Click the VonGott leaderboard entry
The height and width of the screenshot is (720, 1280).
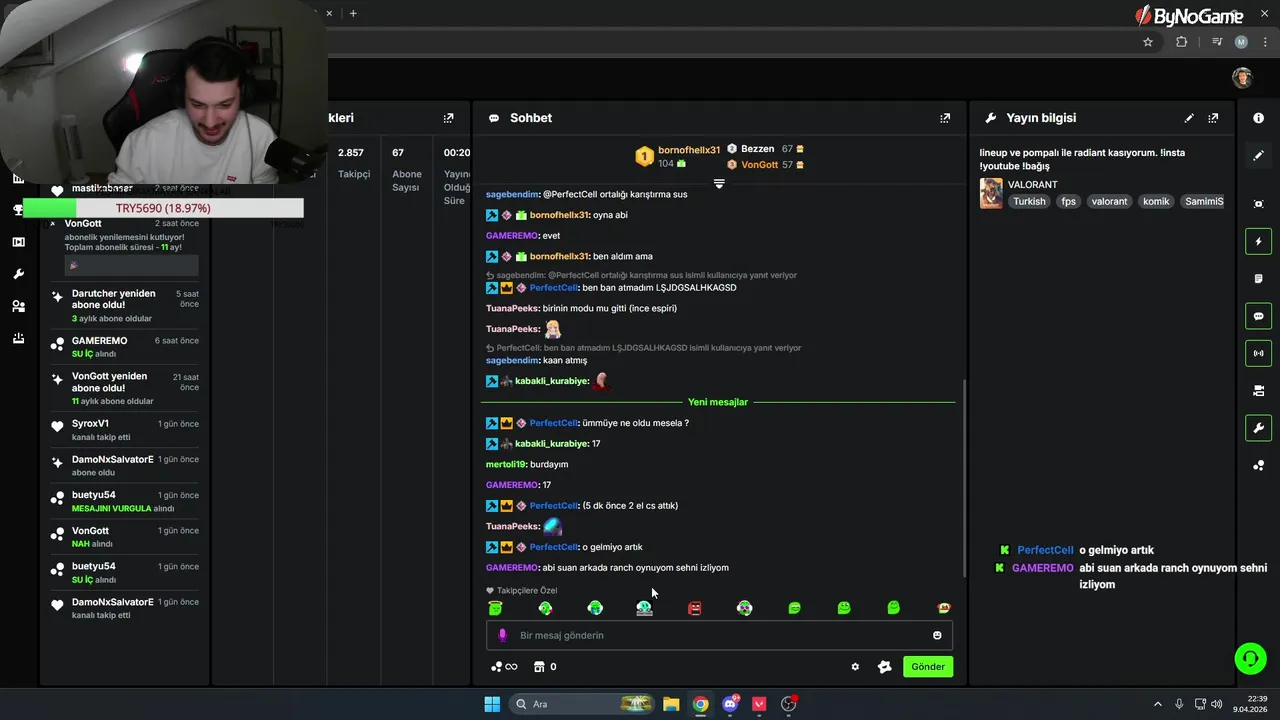(x=765, y=165)
